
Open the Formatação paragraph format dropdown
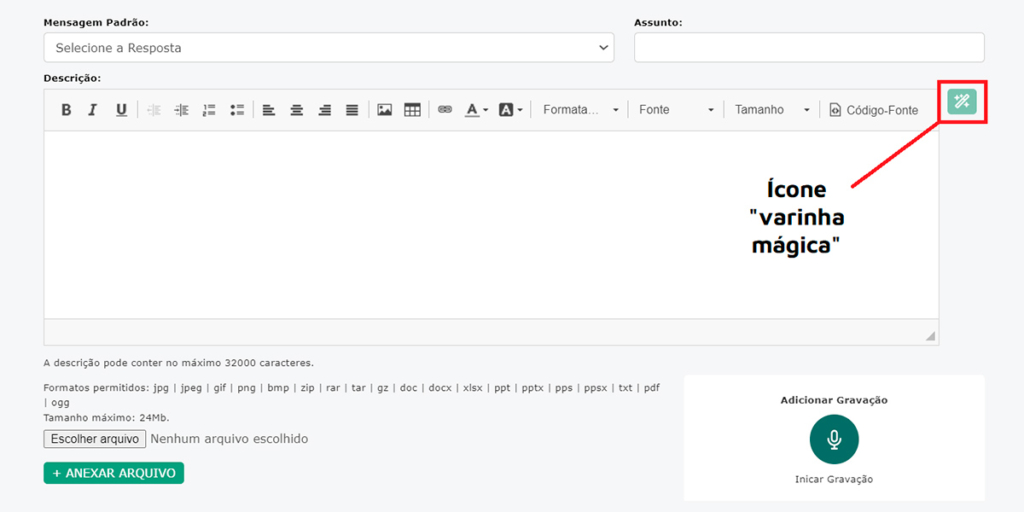pos(580,110)
